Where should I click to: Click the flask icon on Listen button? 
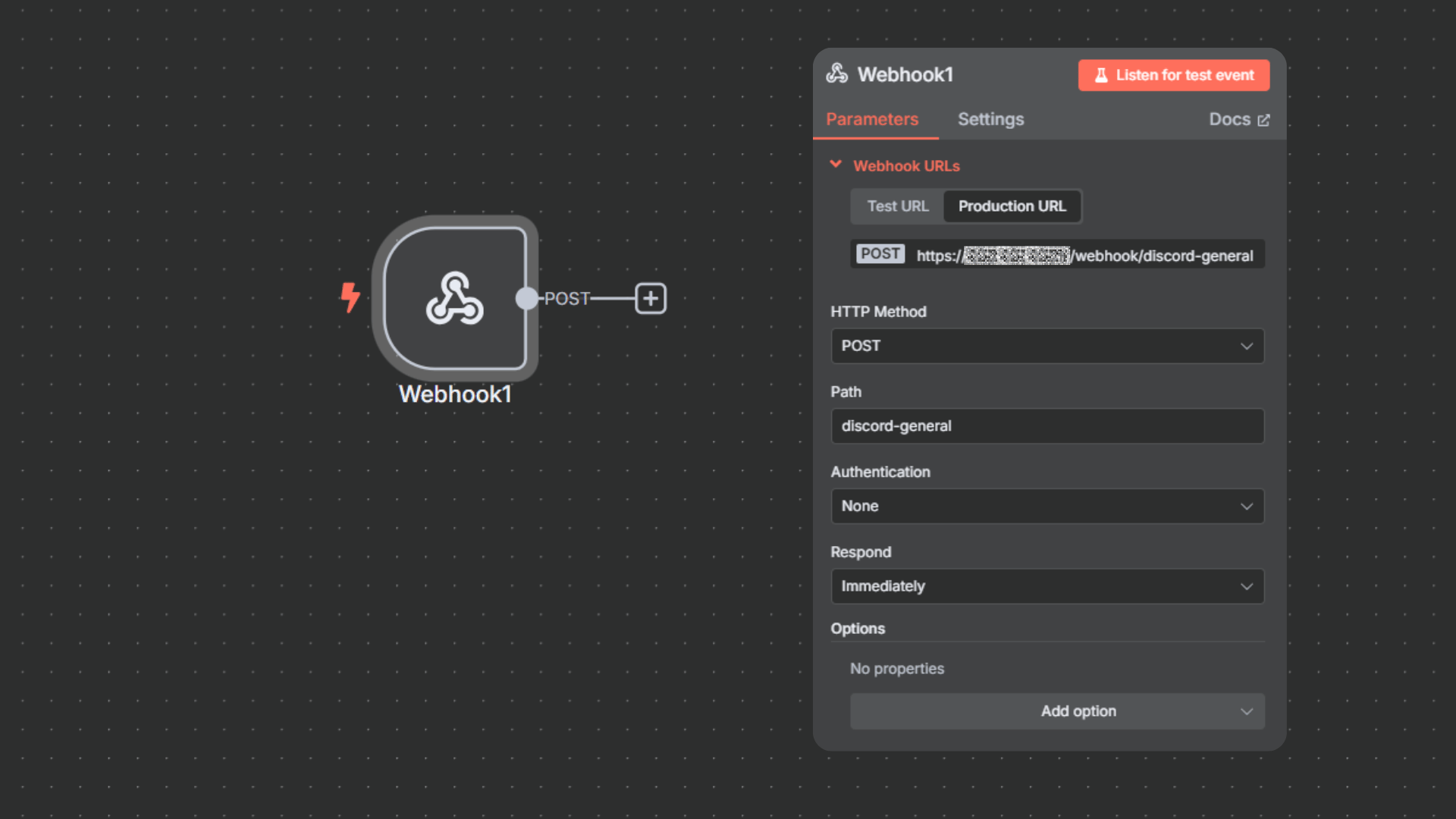point(1101,75)
